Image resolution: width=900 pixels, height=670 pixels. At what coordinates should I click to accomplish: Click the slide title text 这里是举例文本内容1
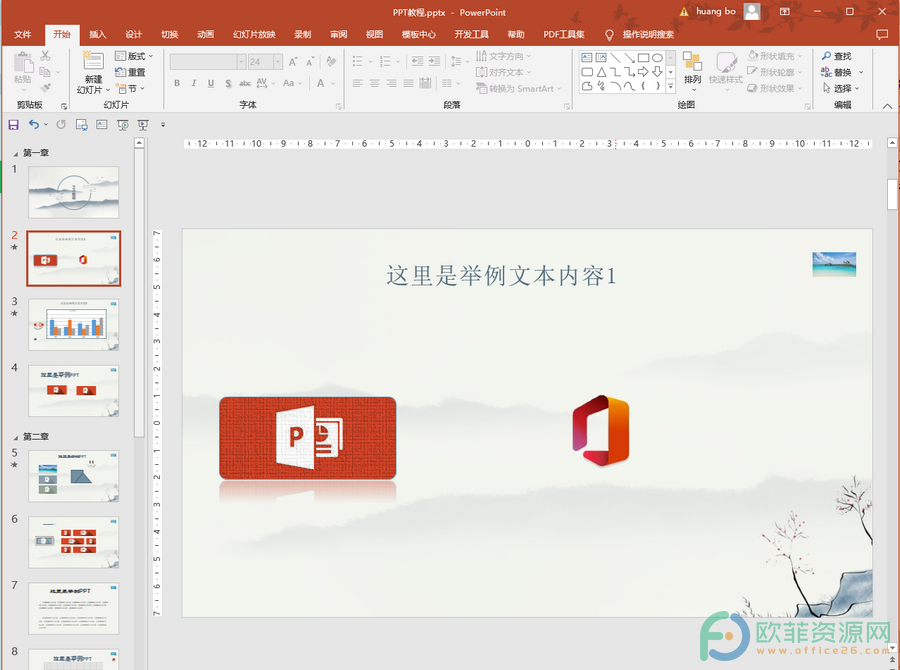point(501,276)
